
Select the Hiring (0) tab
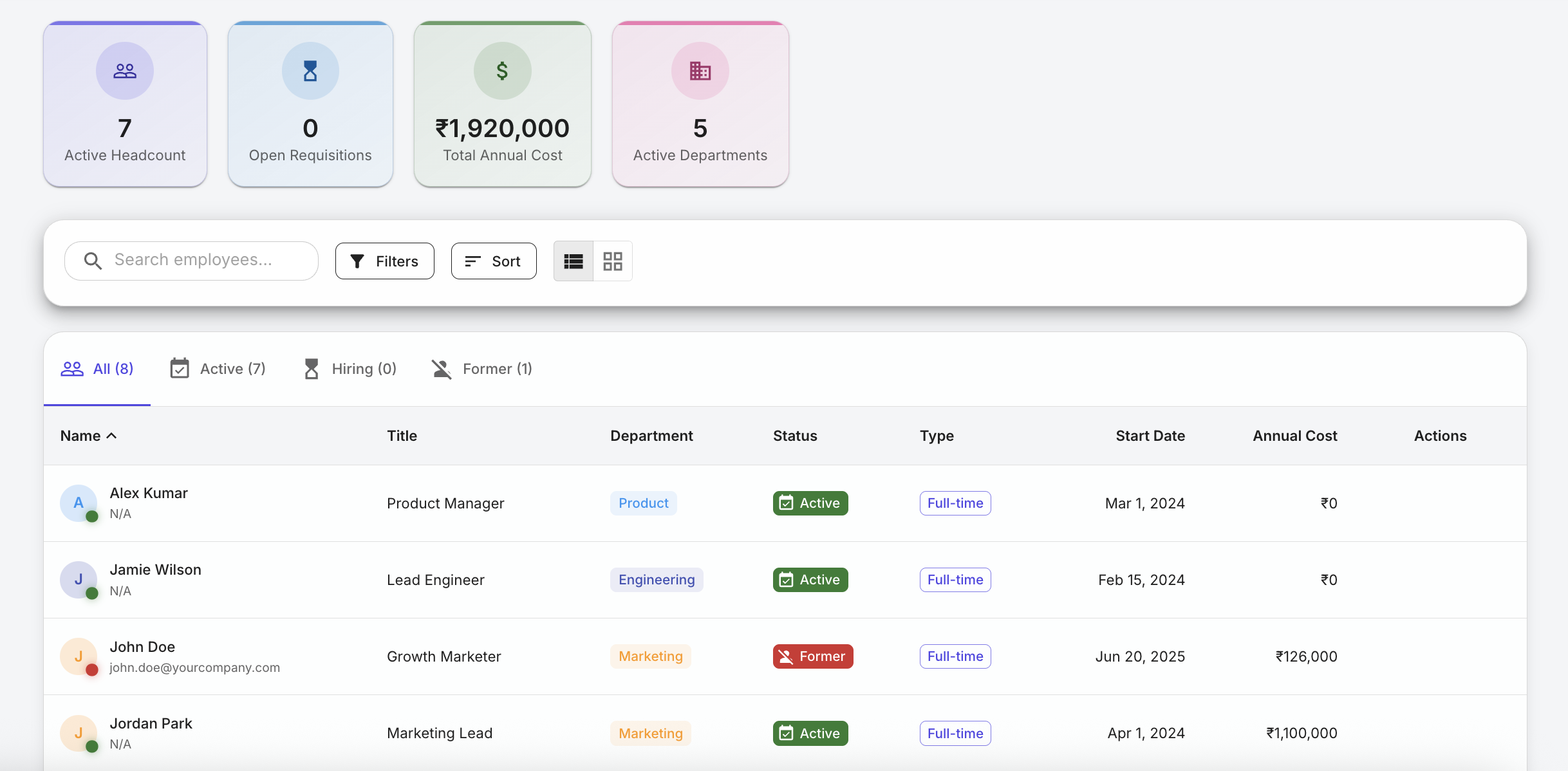coord(350,369)
